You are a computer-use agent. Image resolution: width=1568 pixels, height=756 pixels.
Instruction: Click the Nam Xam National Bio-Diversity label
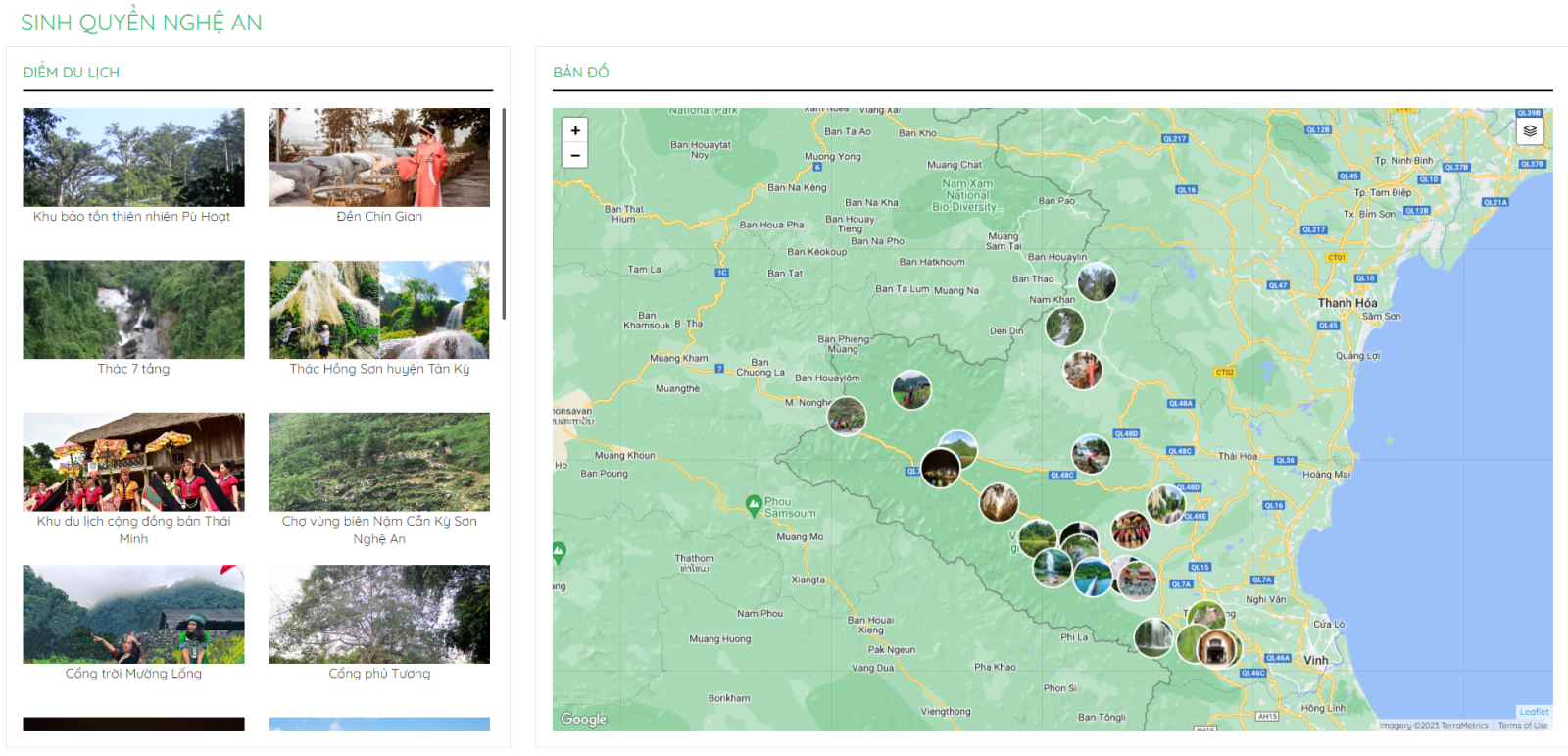click(967, 195)
